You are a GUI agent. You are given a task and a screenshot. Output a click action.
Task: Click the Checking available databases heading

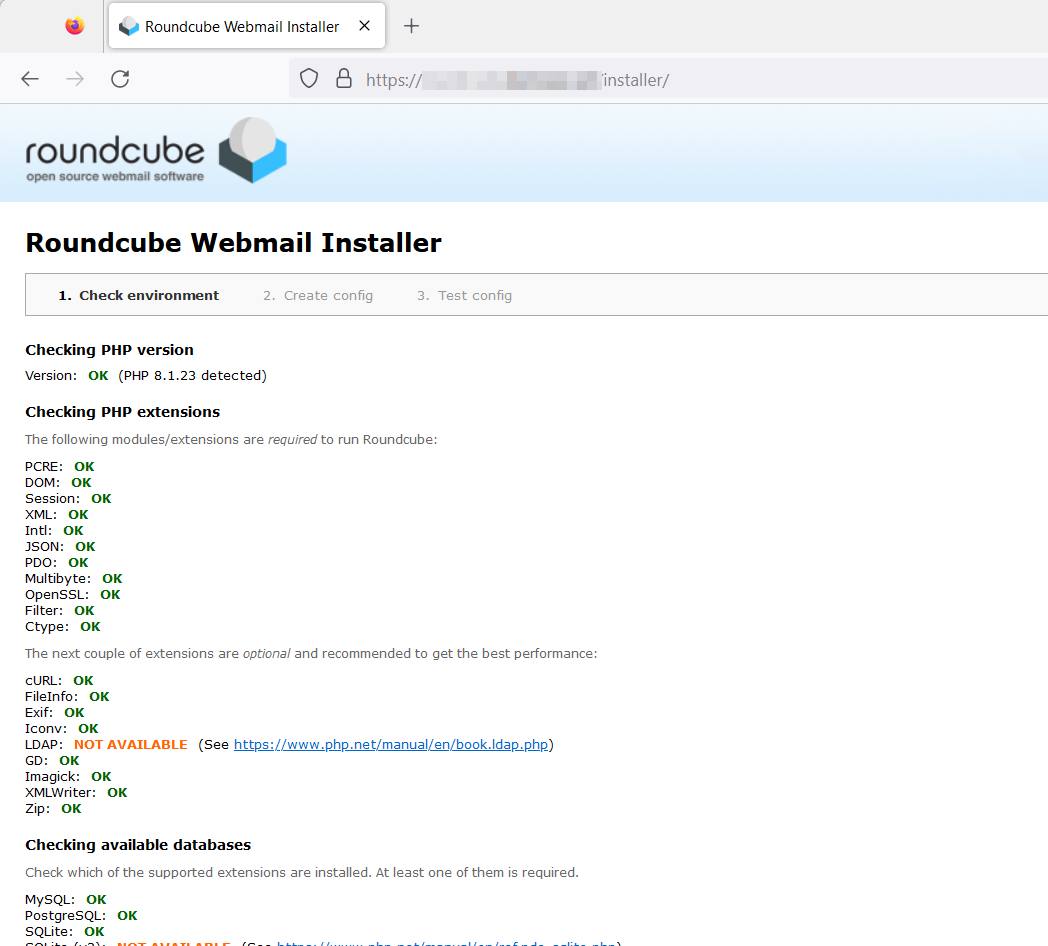click(x=138, y=845)
